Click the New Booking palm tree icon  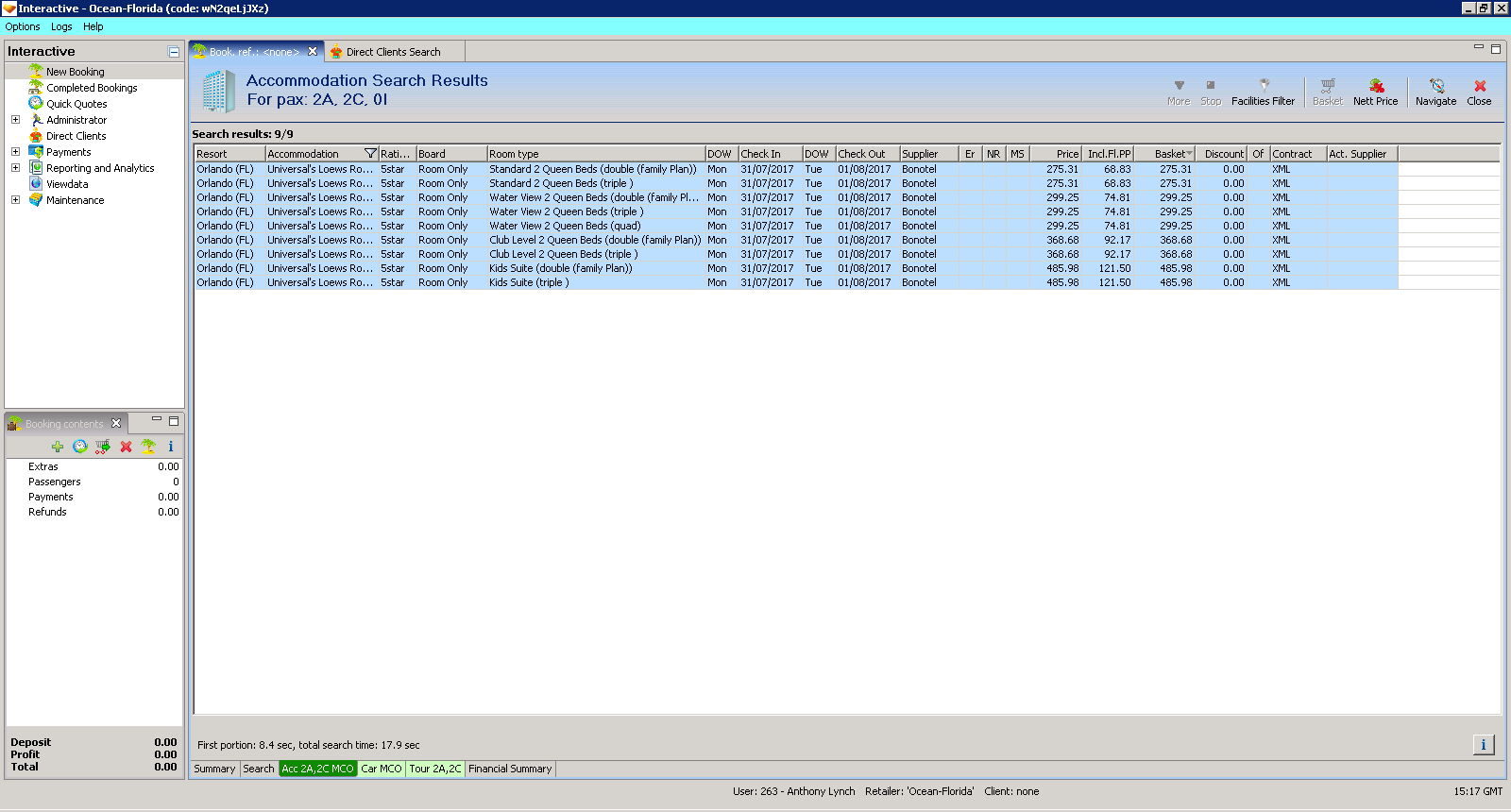(36, 71)
